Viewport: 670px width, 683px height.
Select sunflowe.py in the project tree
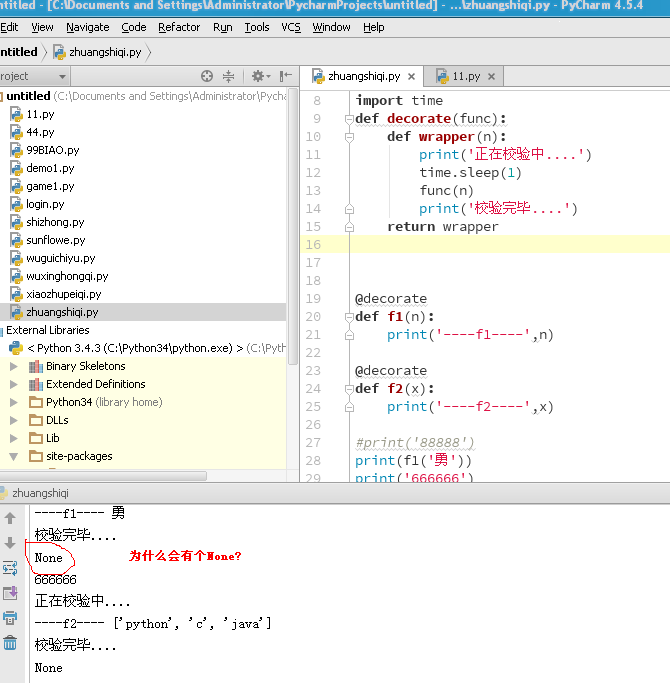[x=56, y=240]
